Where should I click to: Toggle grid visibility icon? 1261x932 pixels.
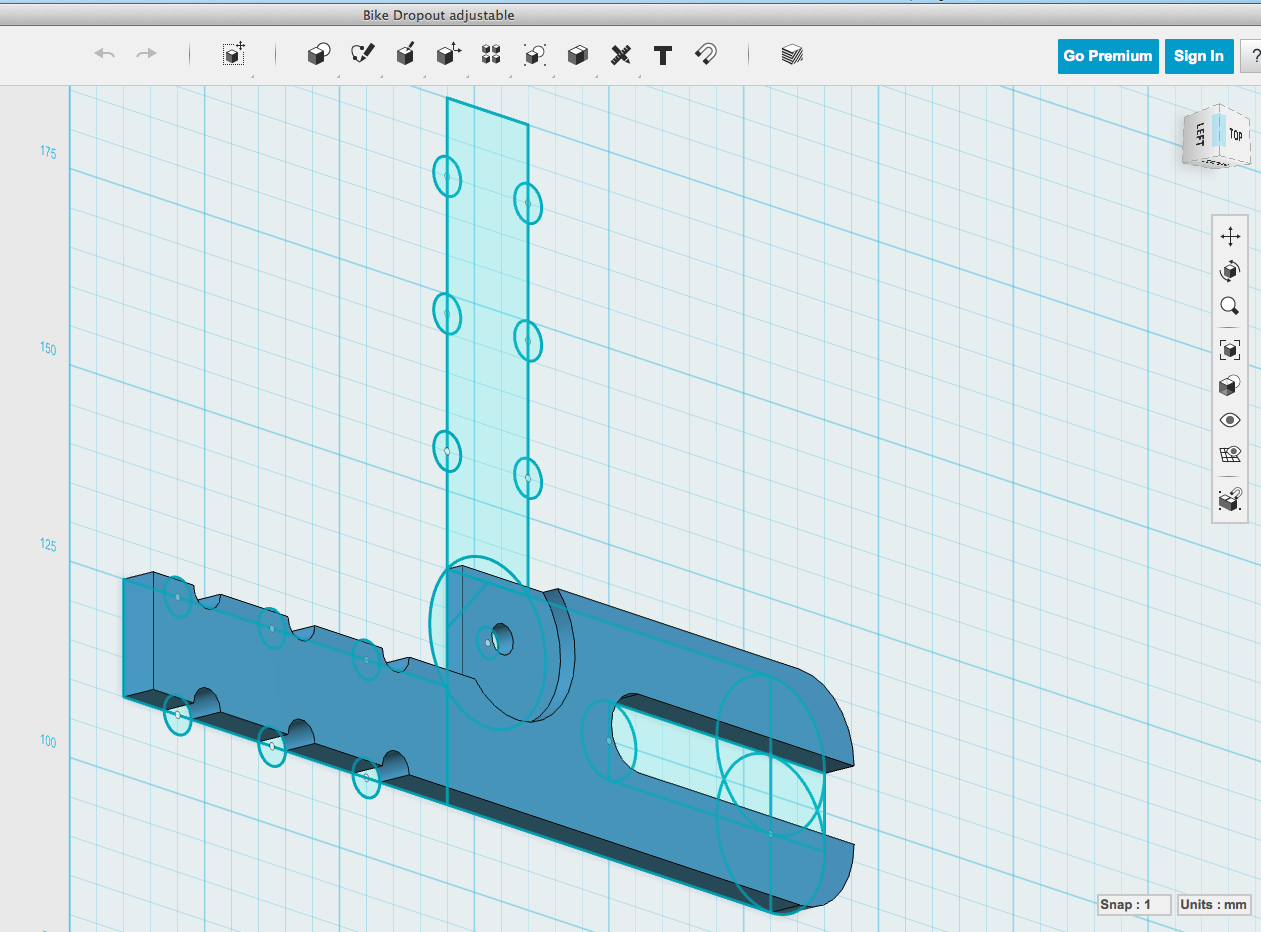[x=1230, y=455]
